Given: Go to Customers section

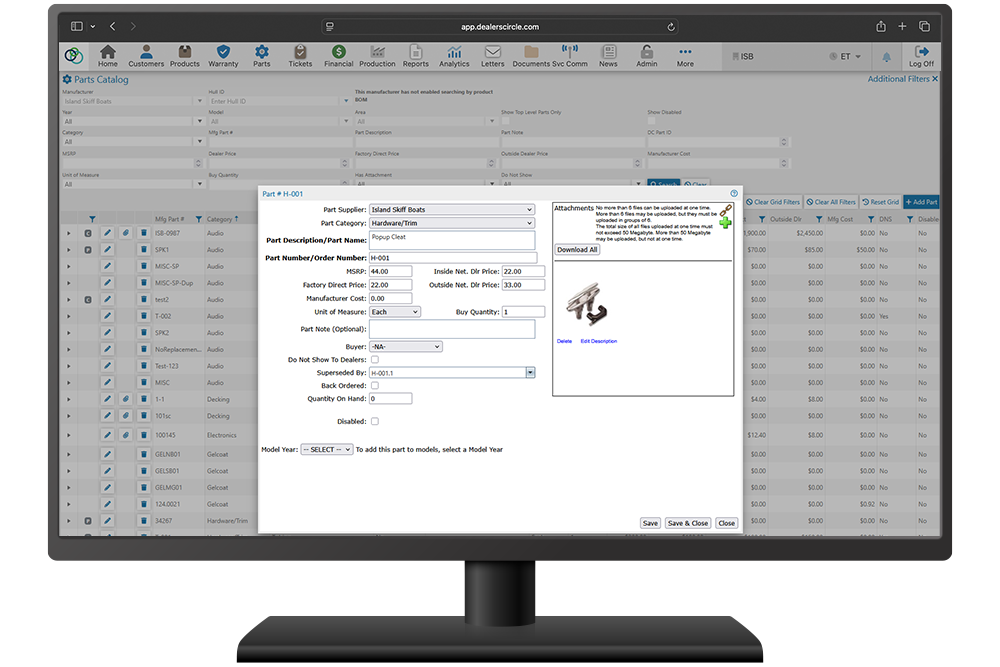Looking at the screenshot, I should (x=146, y=56).
